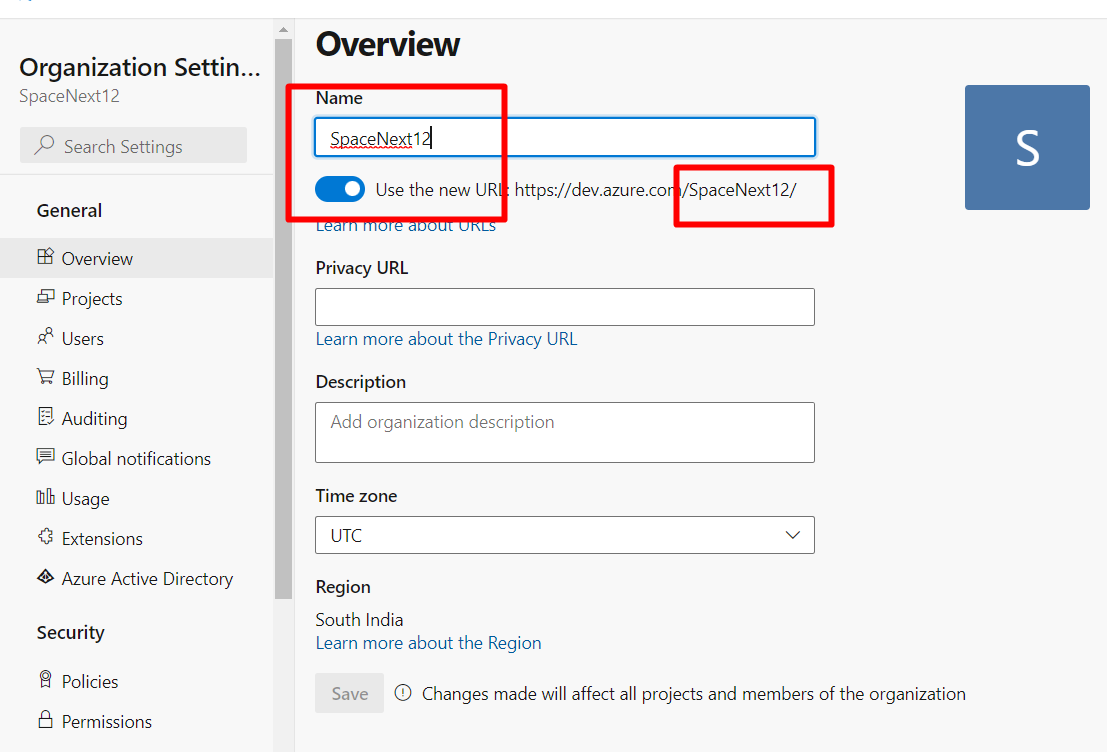Toggle the Use the new URL switch
Image resolution: width=1107 pixels, height=752 pixels.
point(340,189)
